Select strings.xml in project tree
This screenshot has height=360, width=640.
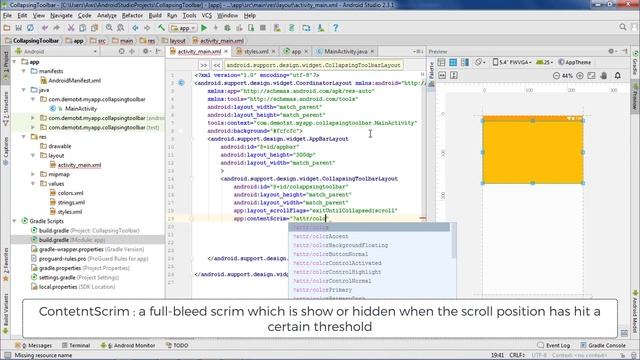click(67, 202)
